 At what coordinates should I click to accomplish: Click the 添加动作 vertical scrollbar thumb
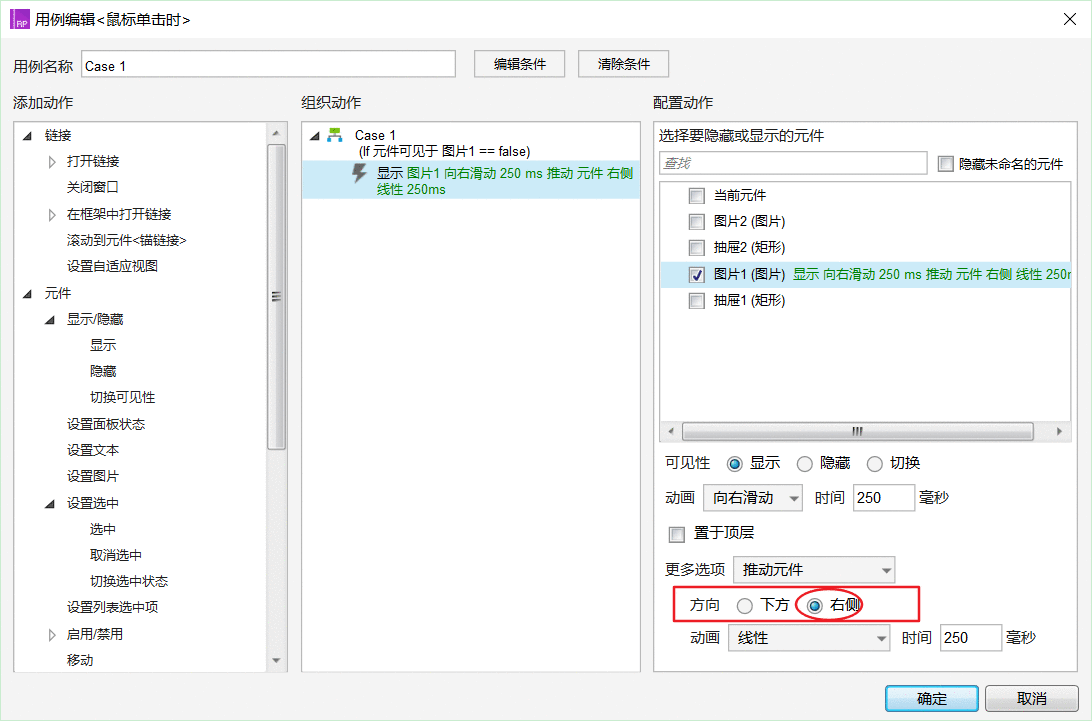point(276,297)
